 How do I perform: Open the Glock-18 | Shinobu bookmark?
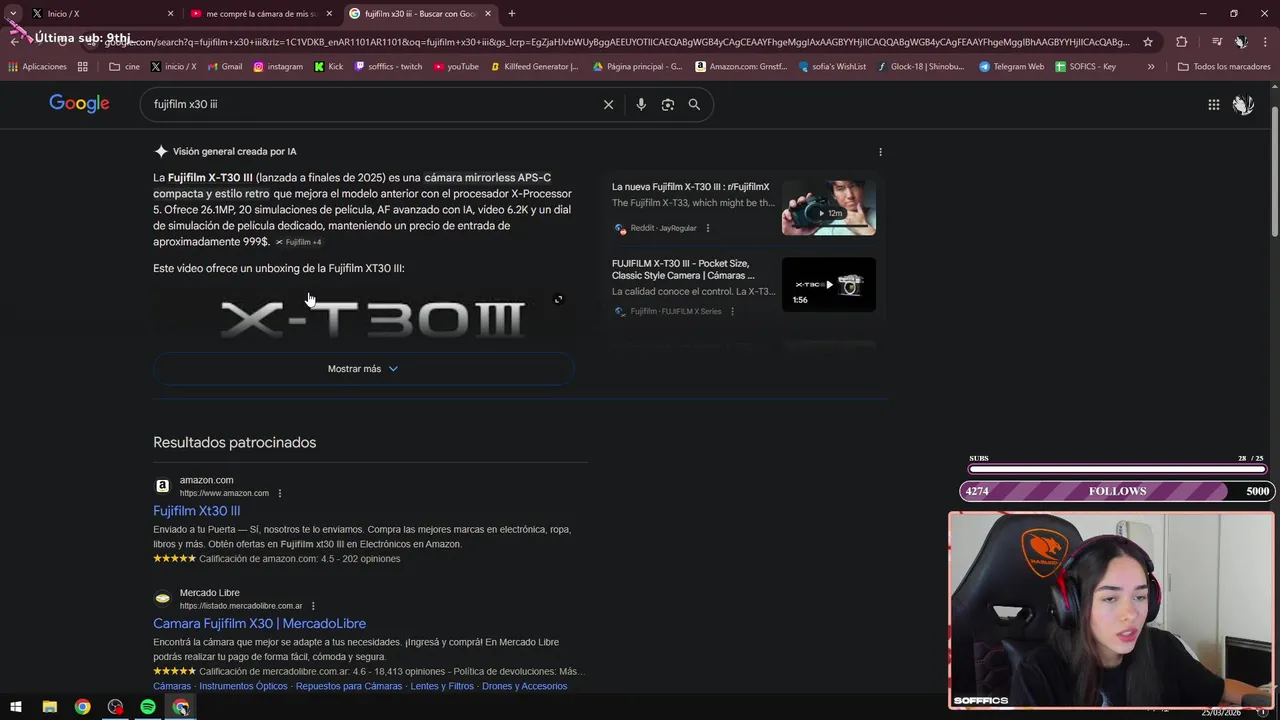921,67
